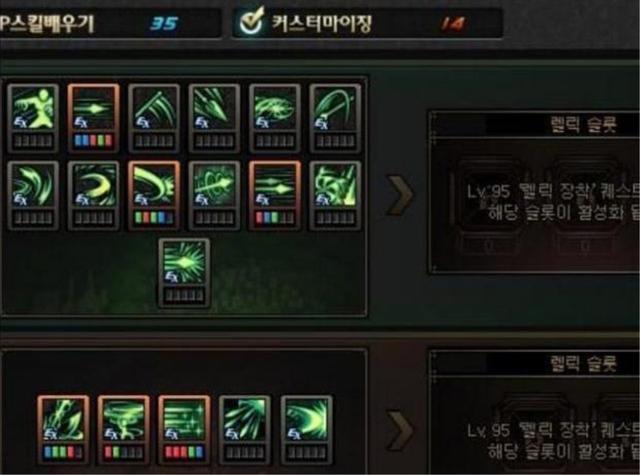Click the upper 렐릭 슬롯 header
This screenshot has width=640, height=475.
[x=583, y=124]
